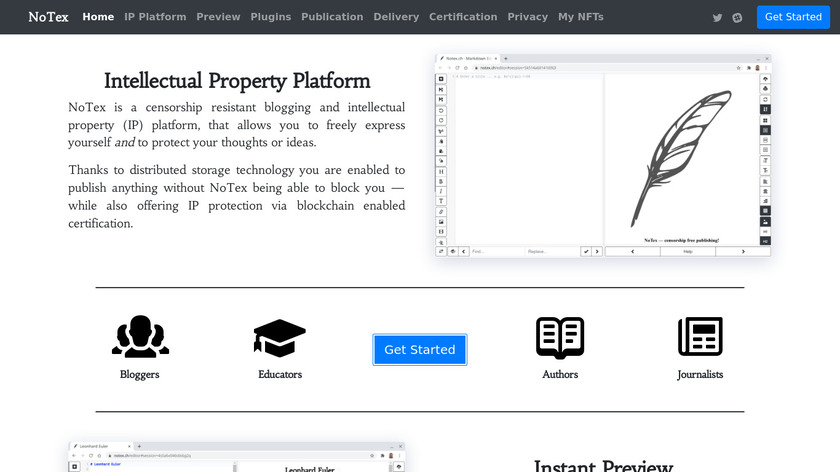Image resolution: width=840 pixels, height=472 pixels.
Task: Click paragraph starting 'Thanks to distributed storage'
Action: click(x=236, y=197)
